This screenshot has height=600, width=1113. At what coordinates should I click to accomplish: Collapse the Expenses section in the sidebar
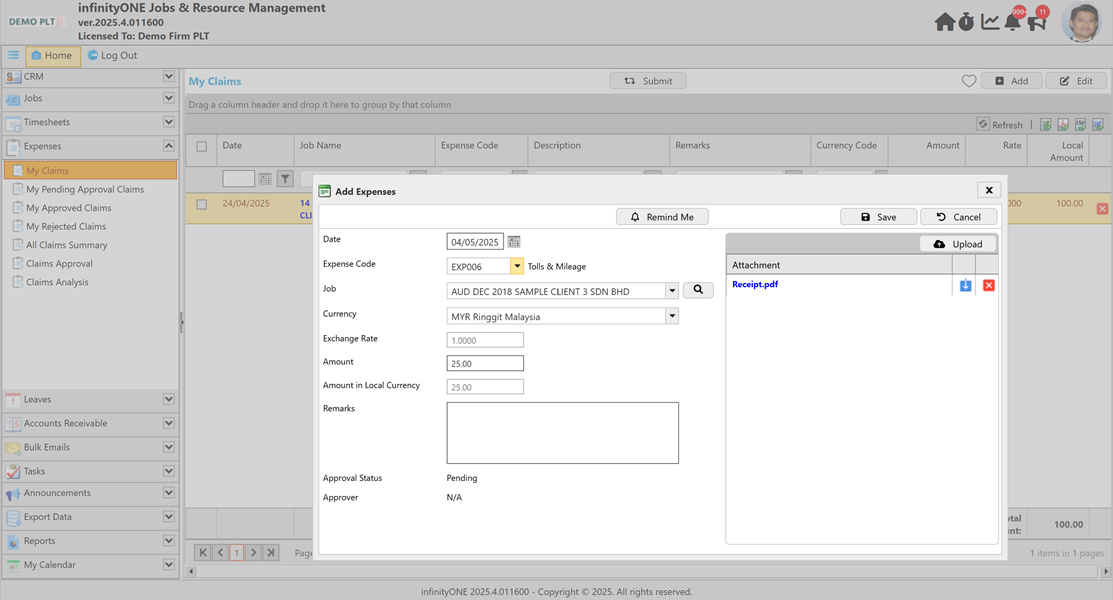click(168, 145)
